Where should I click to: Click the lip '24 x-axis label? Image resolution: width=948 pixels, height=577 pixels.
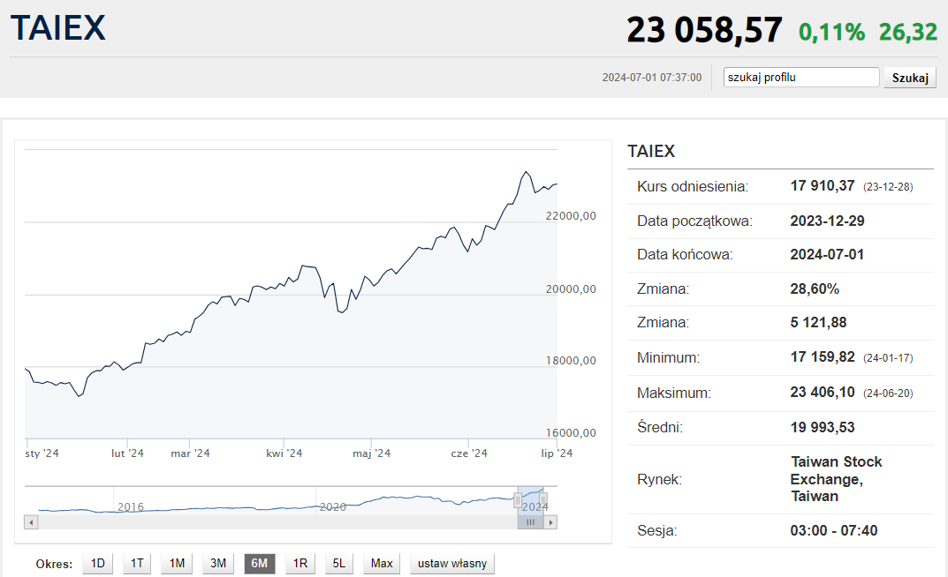[557, 453]
